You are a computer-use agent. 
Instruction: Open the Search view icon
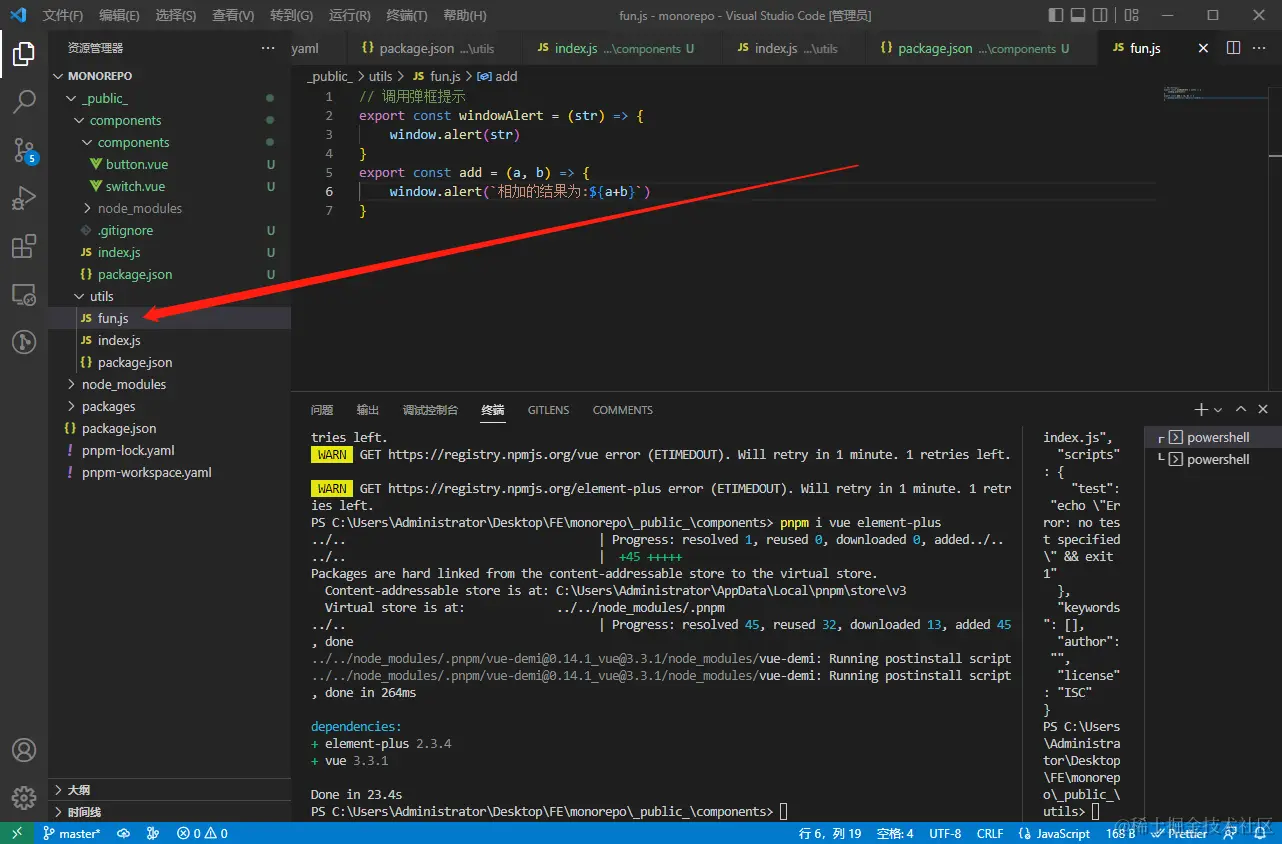click(x=24, y=102)
